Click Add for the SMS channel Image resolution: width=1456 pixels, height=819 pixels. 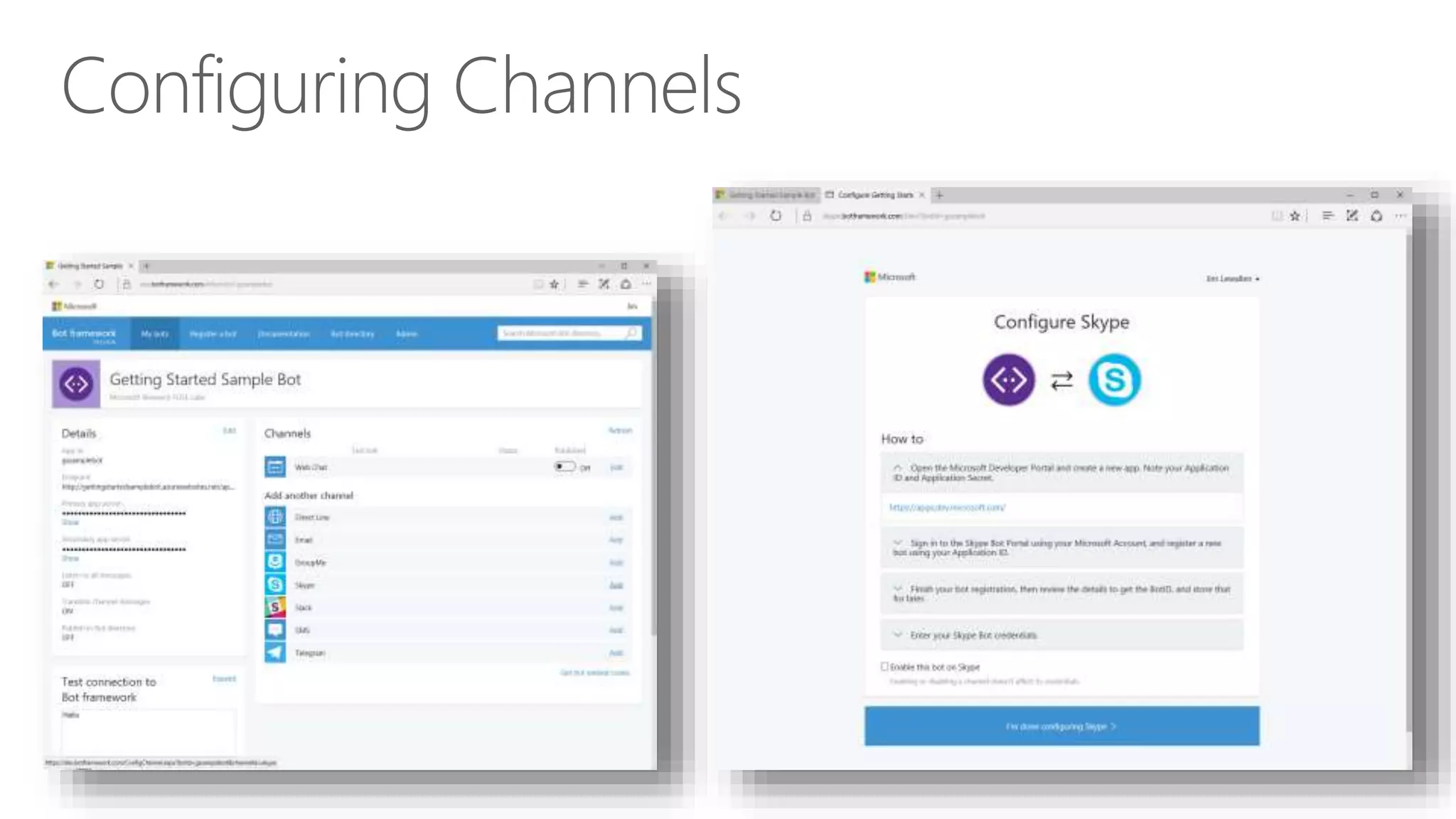(616, 631)
